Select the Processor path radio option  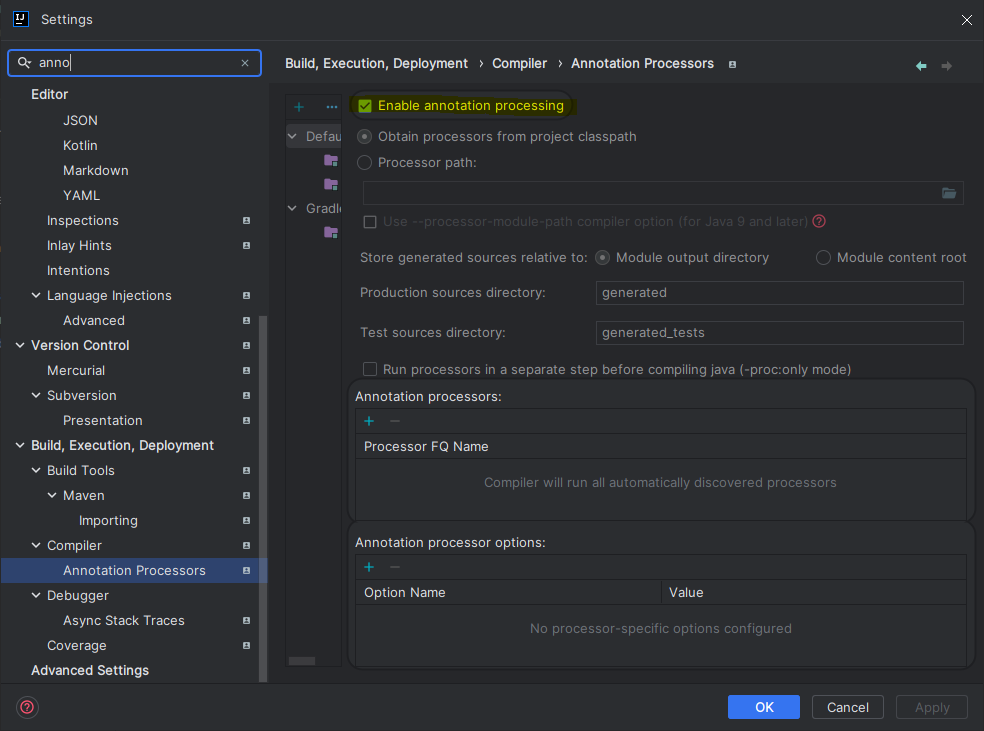(x=364, y=163)
